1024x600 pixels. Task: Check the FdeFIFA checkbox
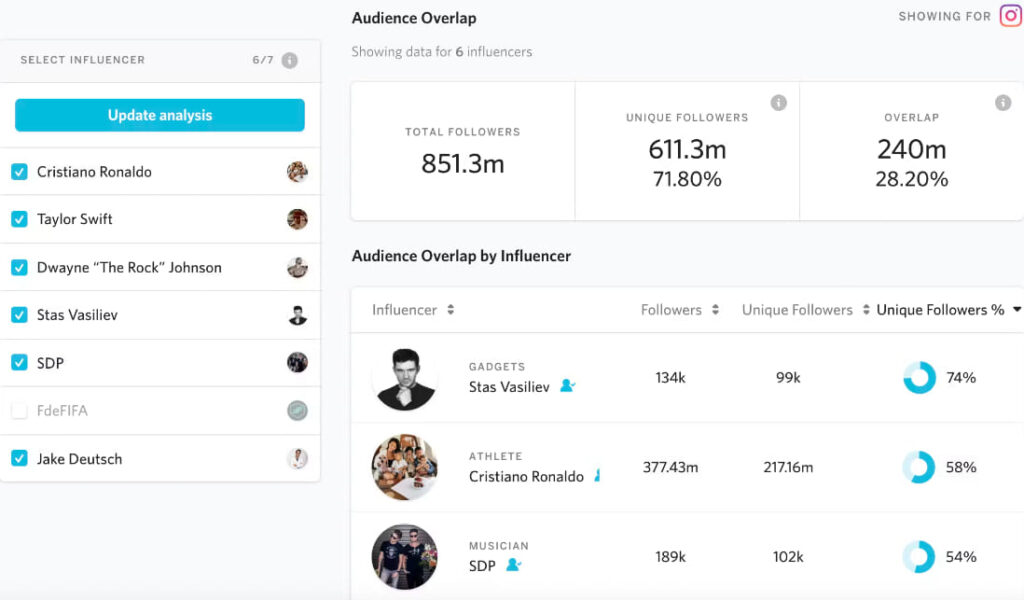(20, 410)
